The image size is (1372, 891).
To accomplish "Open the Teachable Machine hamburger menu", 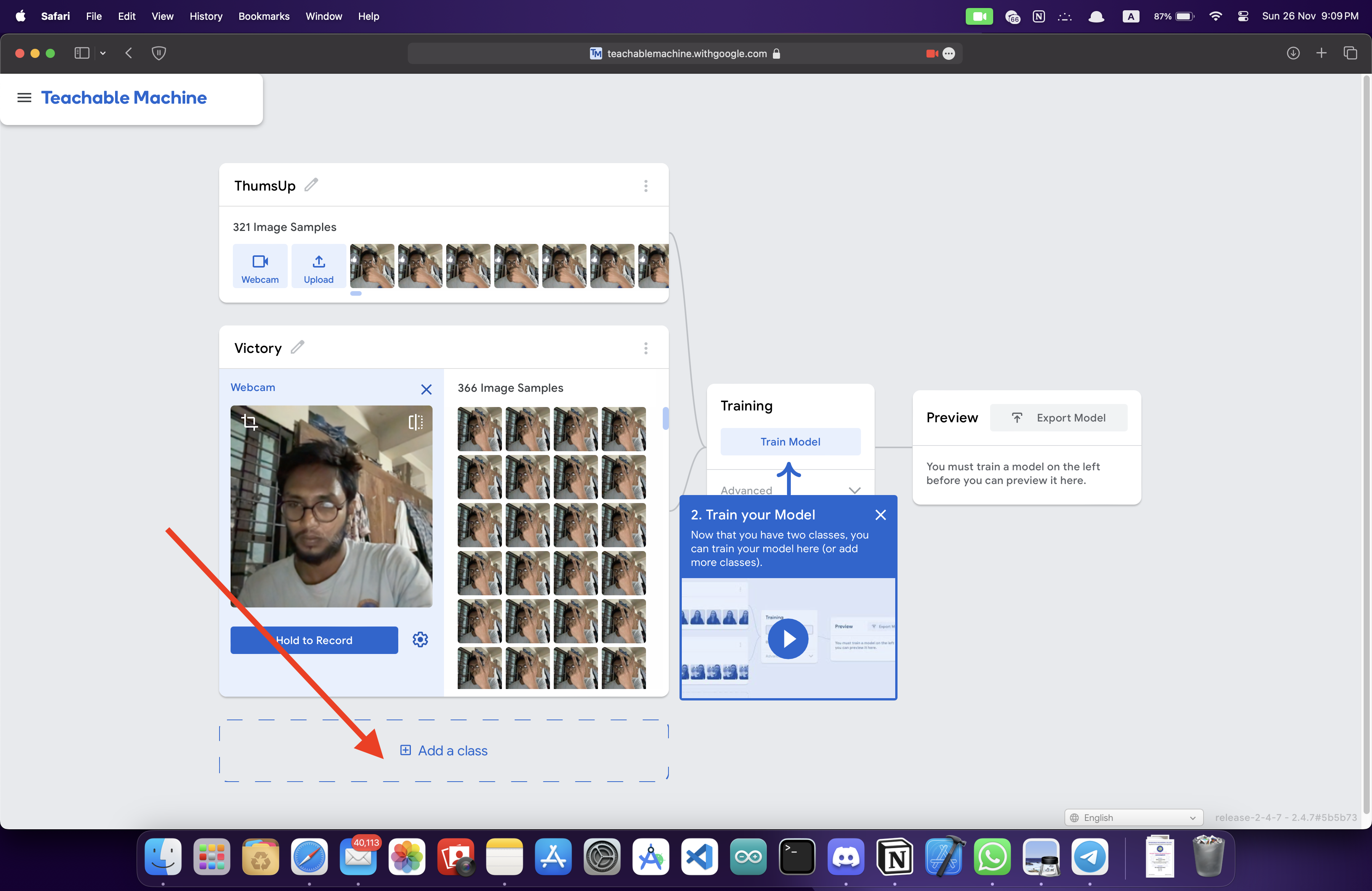I will pos(24,98).
